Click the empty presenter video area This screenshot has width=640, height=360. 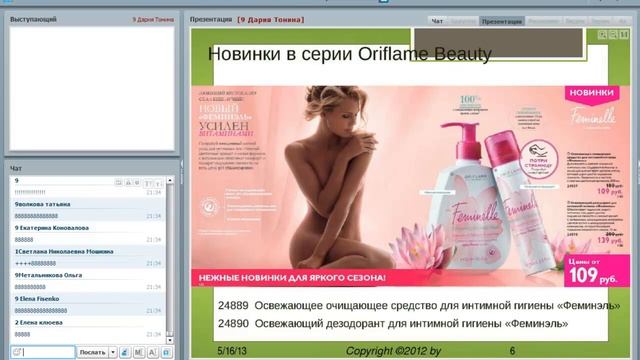(92, 89)
